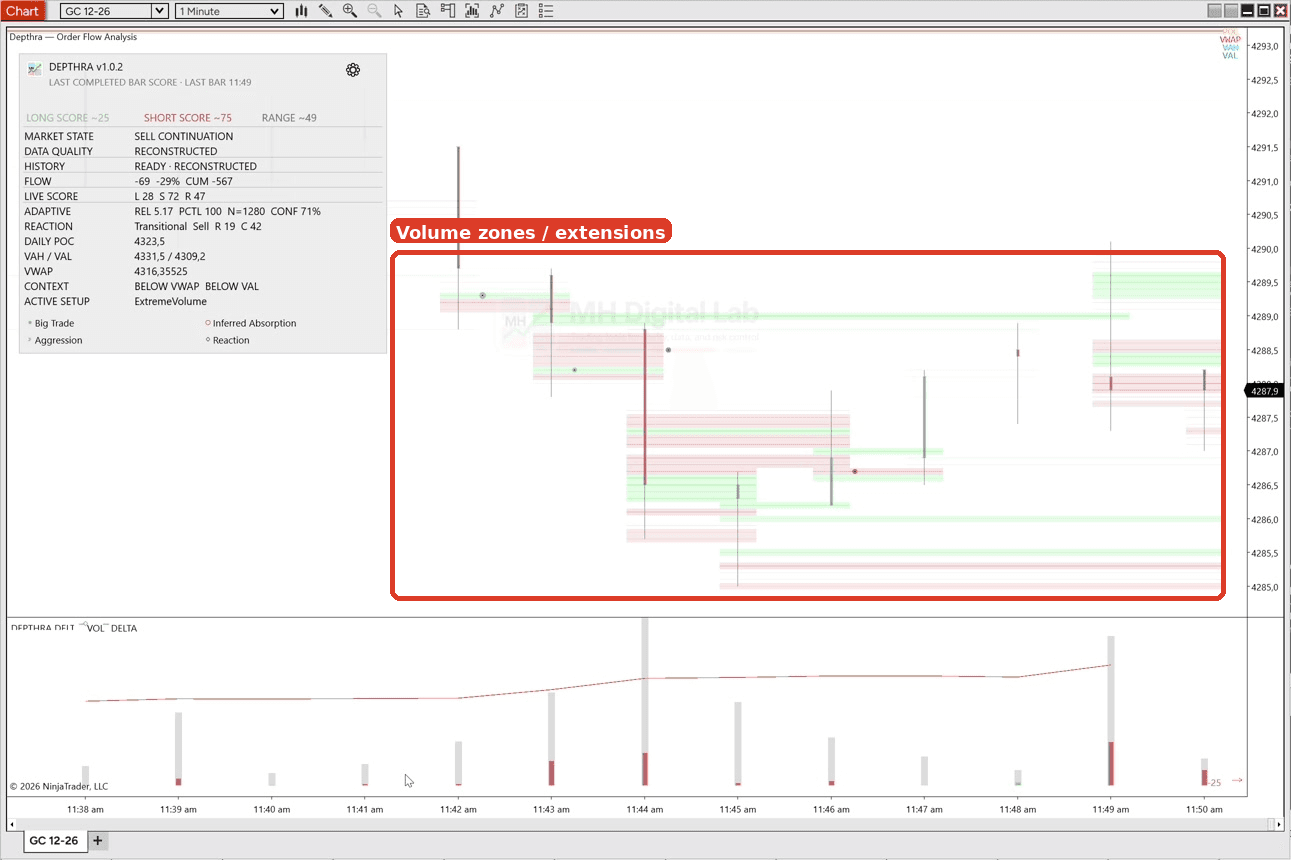Click the tallest volume bar at 11:44
This screenshot has width=1291, height=860.
tap(645, 701)
